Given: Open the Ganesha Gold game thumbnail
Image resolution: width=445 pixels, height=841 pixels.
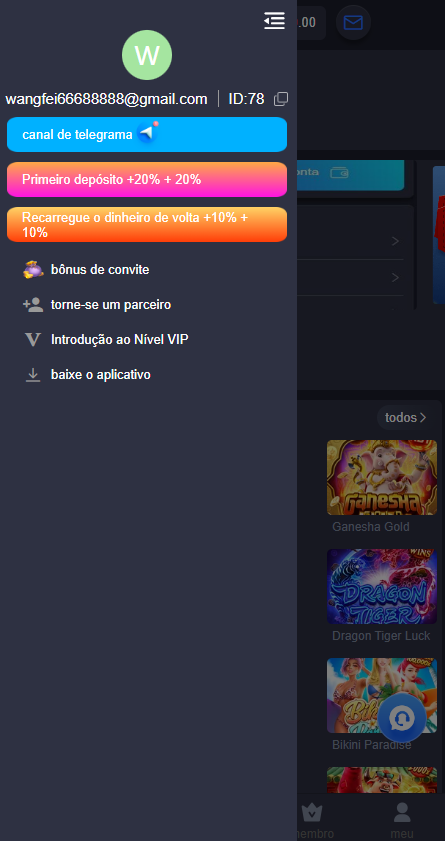Looking at the screenshot, I should click(382, 477).
